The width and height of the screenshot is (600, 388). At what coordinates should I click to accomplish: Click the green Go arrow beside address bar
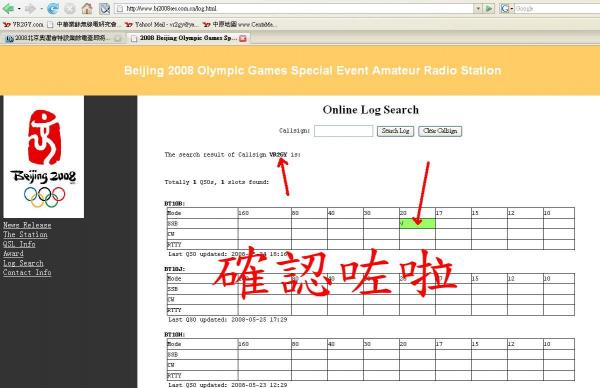pos(489,8)
